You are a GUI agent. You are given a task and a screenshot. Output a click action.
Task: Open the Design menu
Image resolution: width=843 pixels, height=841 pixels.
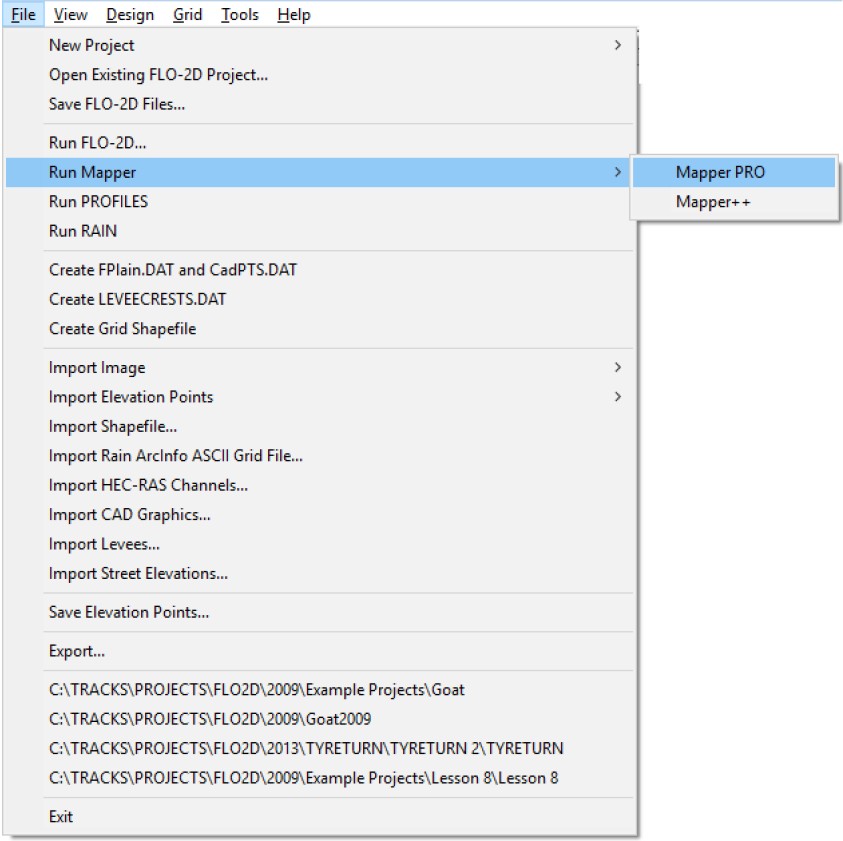(130, 14)
